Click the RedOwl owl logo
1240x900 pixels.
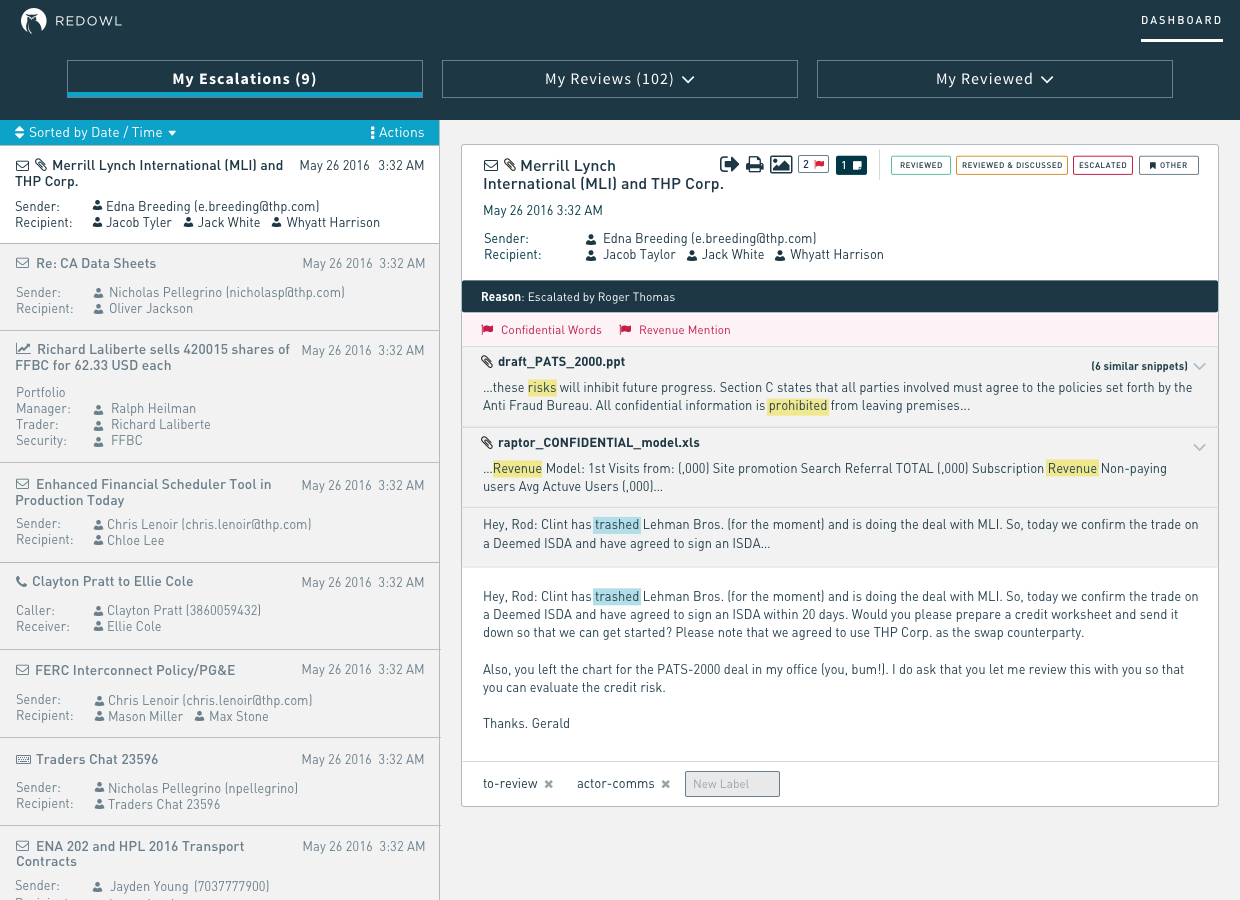34,22
